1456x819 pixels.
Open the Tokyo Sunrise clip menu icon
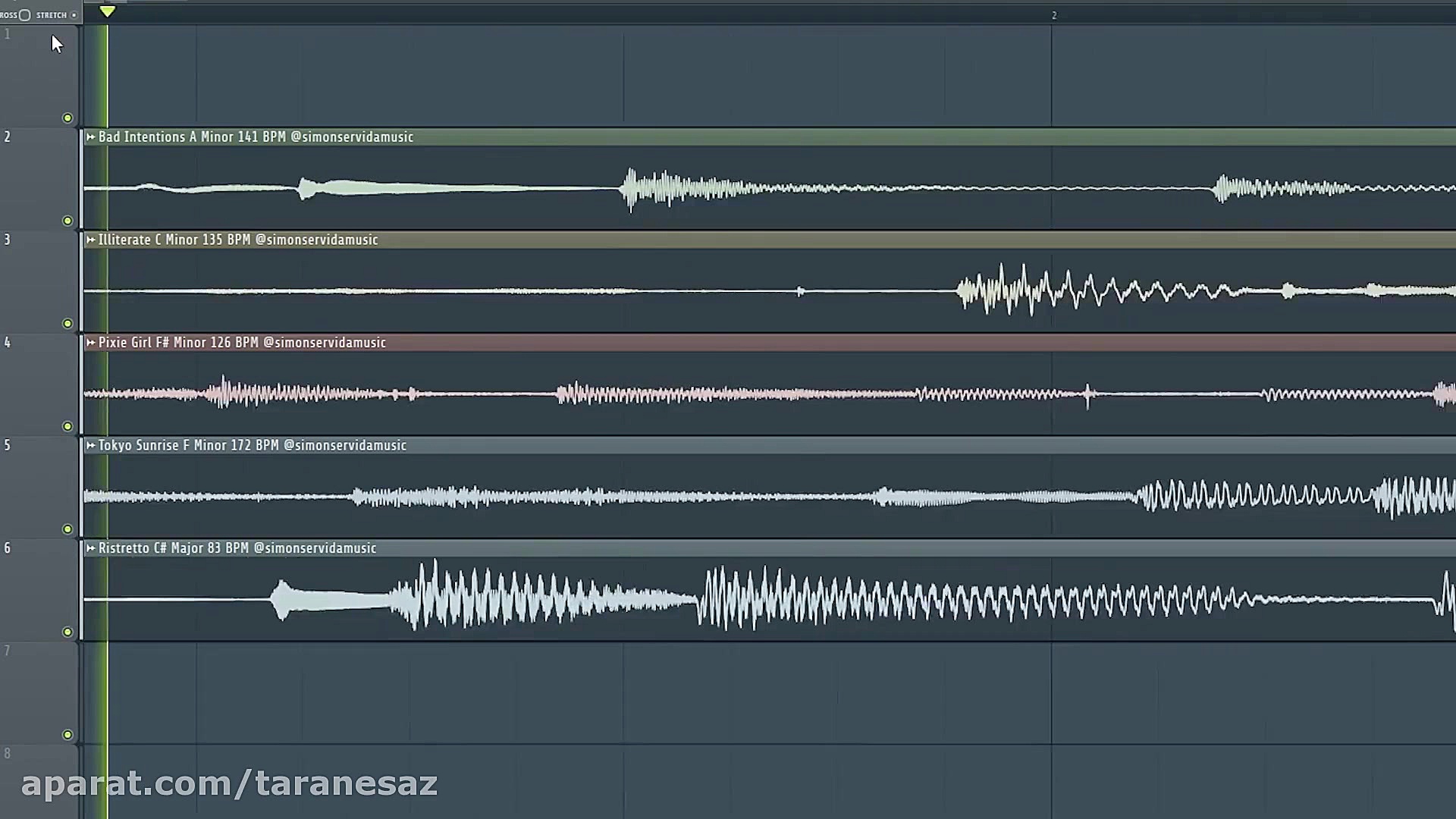90,446
